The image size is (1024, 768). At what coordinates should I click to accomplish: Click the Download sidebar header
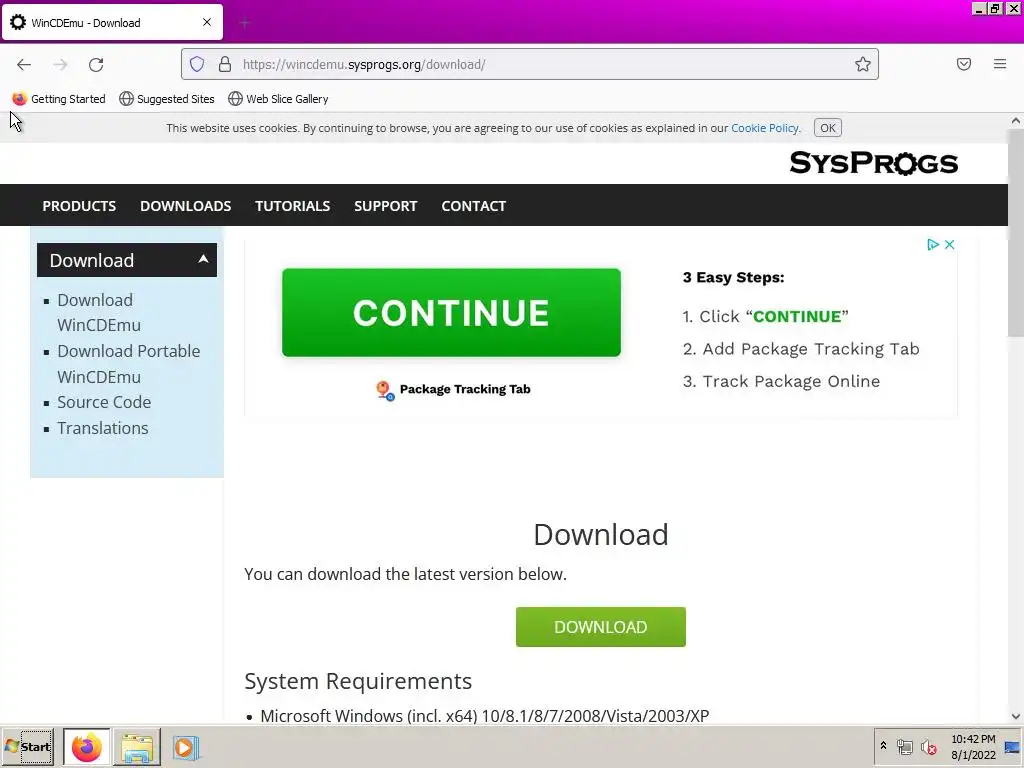click(x=127, y=260)
